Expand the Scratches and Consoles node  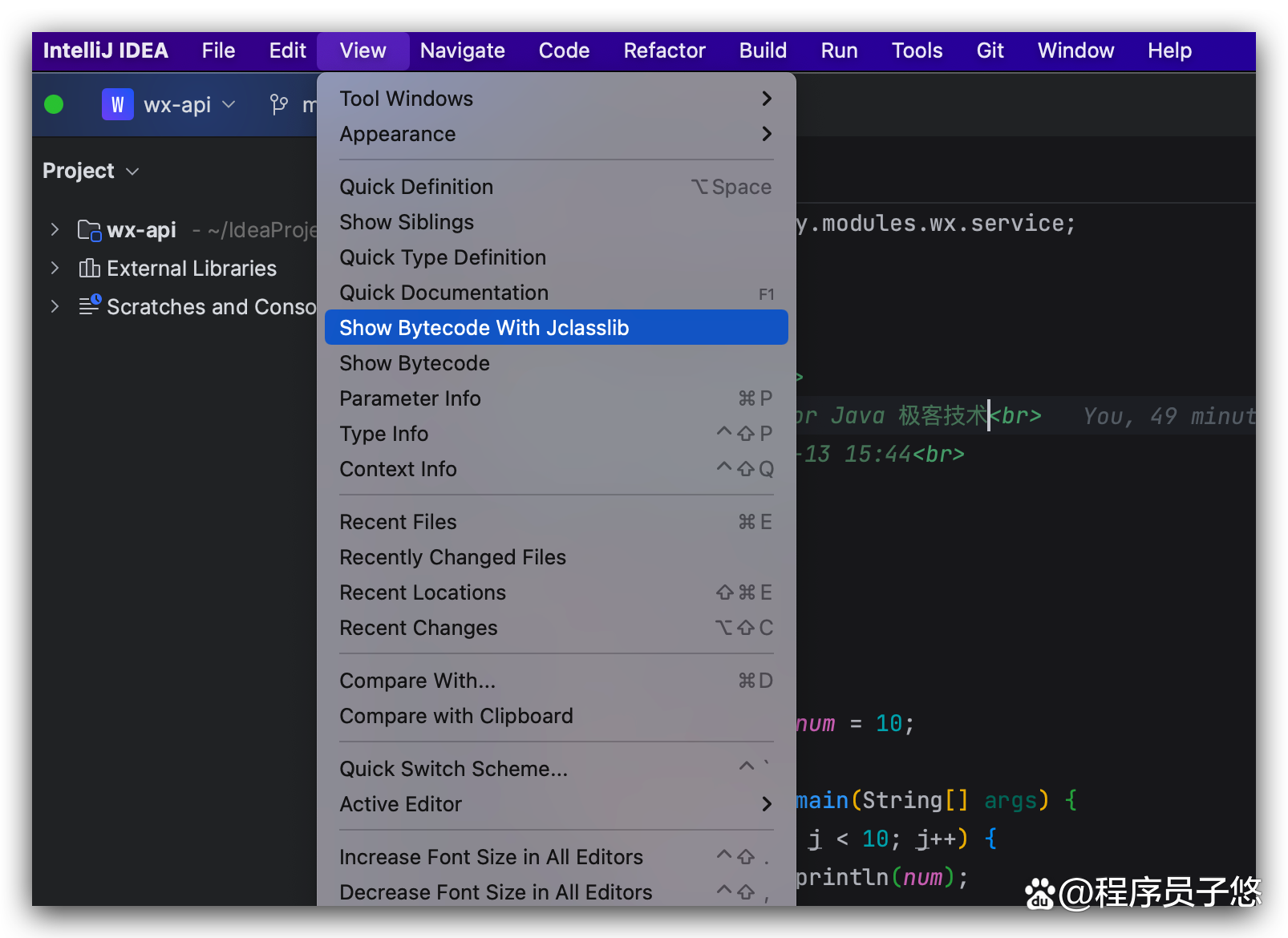[55, 306]
